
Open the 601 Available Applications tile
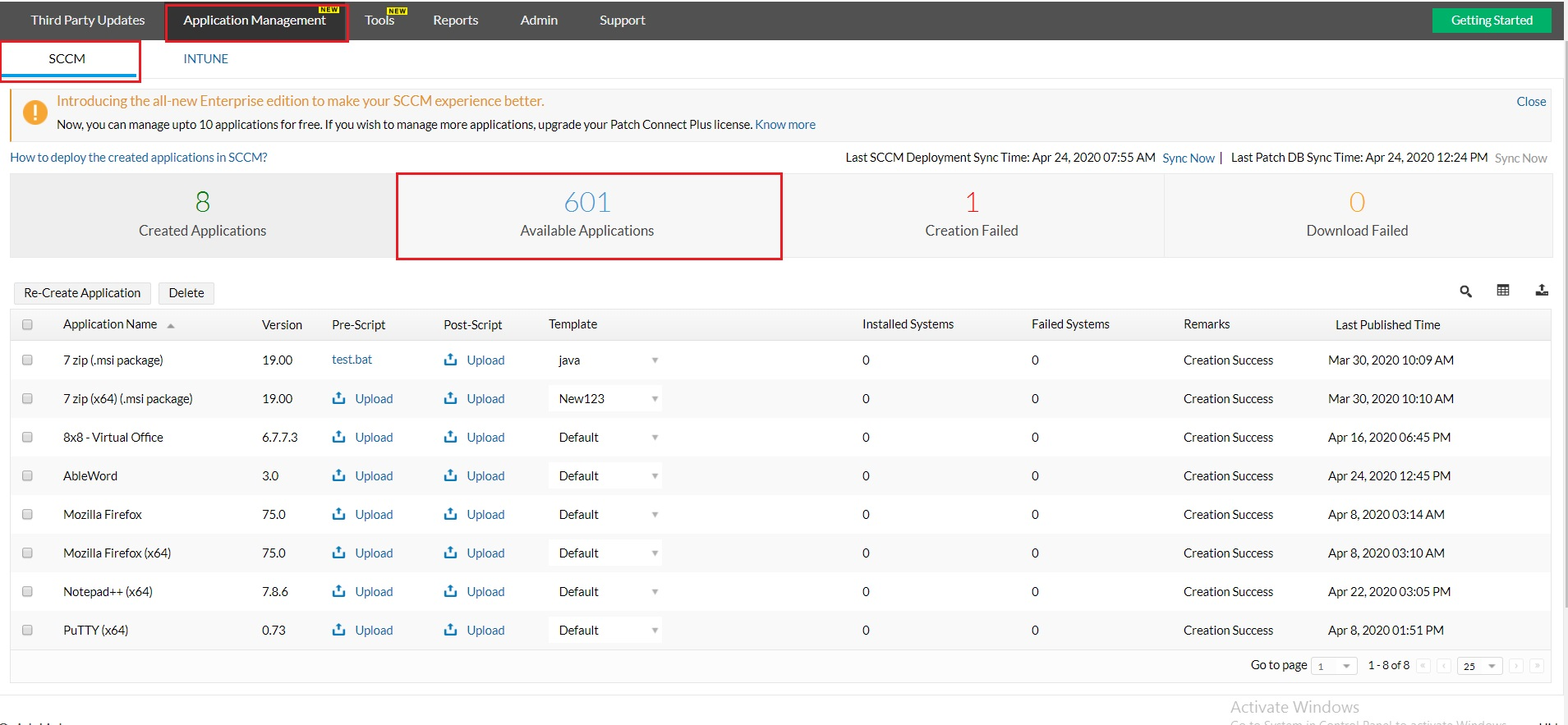tap(587, 215)
